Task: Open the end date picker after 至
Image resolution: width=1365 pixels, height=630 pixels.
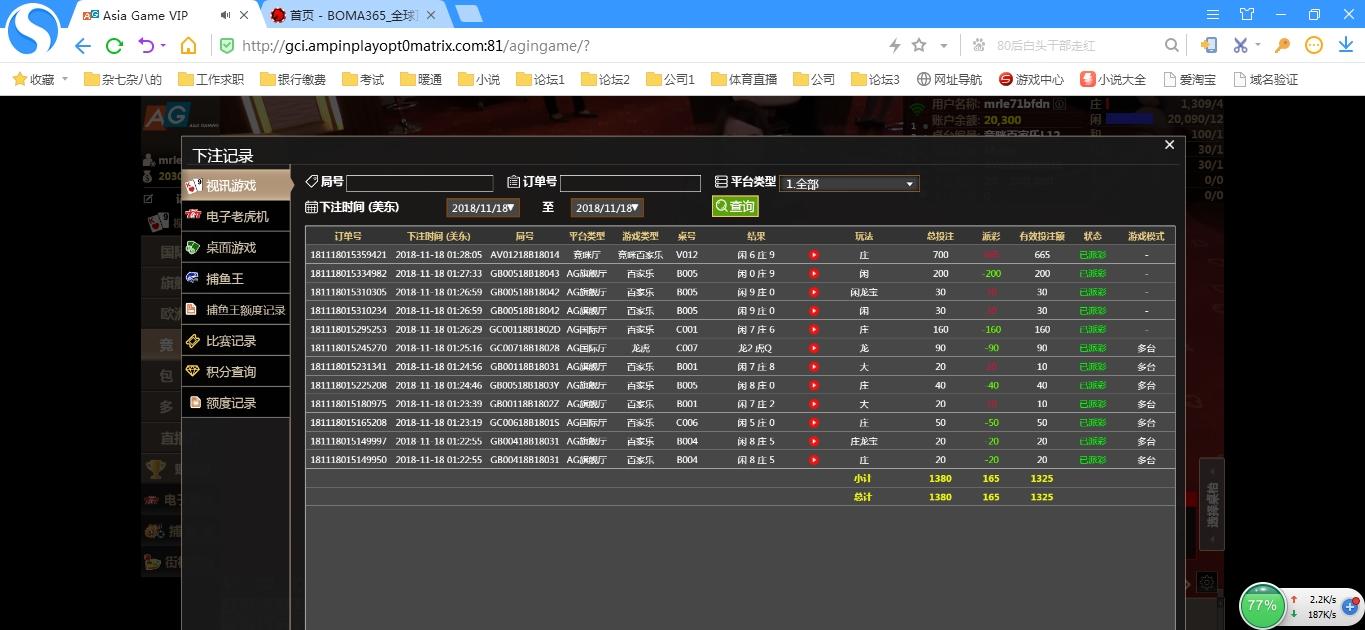Action: click(607, 208)
